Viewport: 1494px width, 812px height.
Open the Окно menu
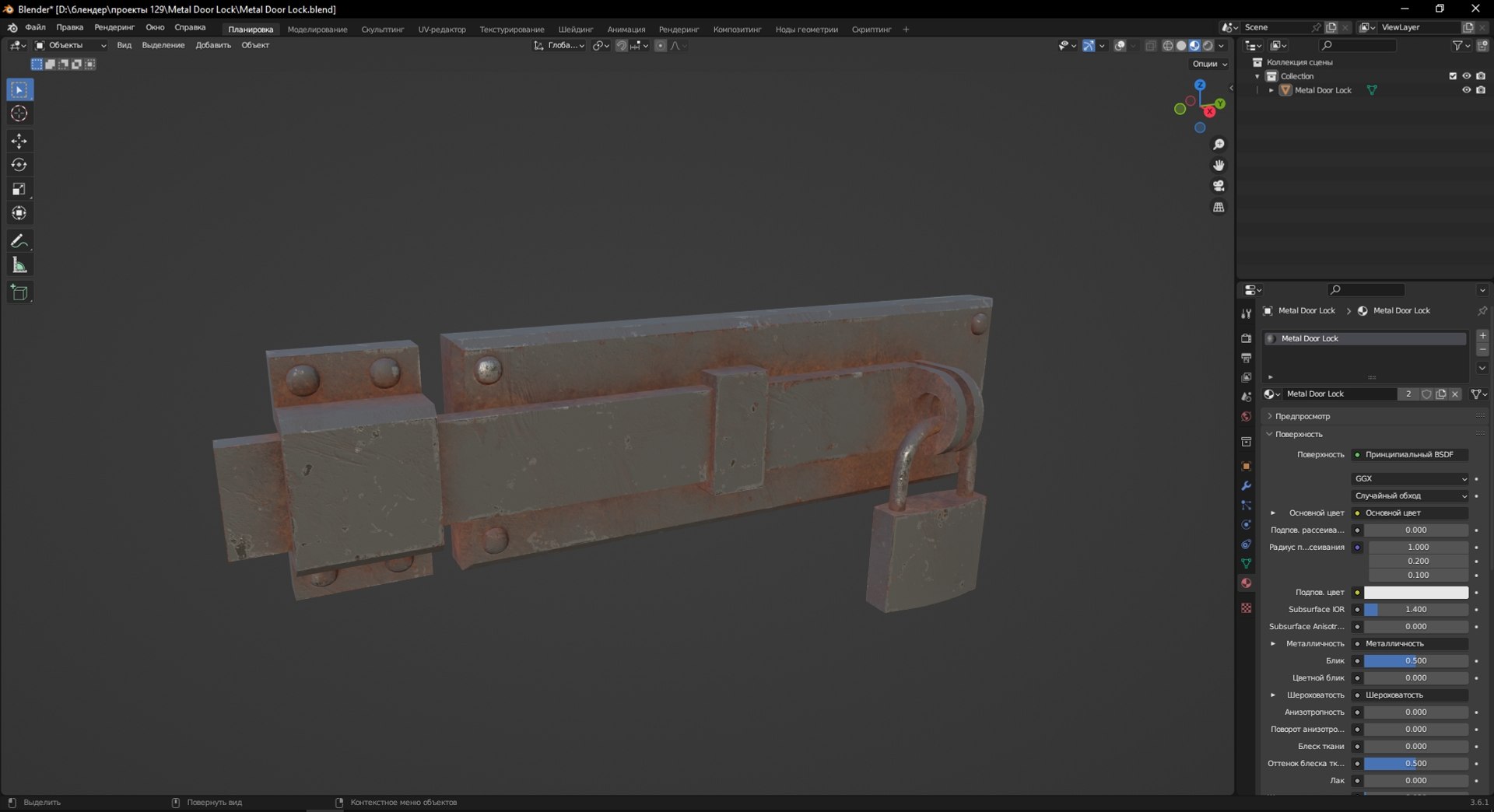coord(155,27)
